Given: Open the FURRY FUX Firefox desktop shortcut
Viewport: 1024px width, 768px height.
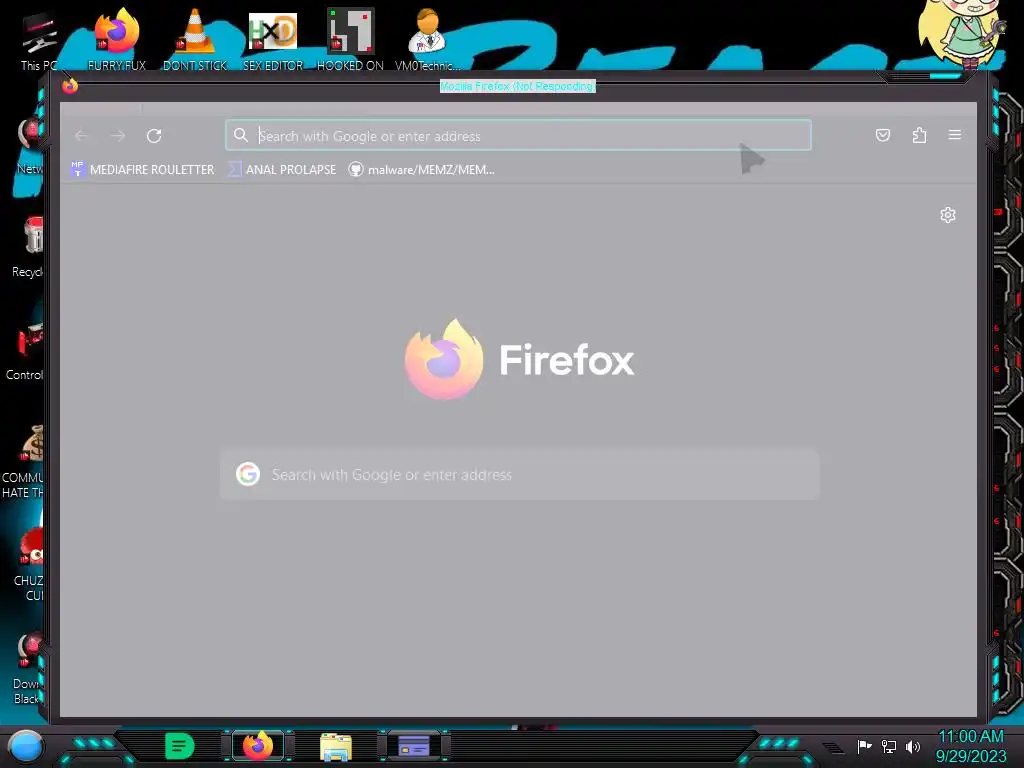Looking at the screenshot, I should [x=117, y=39].
